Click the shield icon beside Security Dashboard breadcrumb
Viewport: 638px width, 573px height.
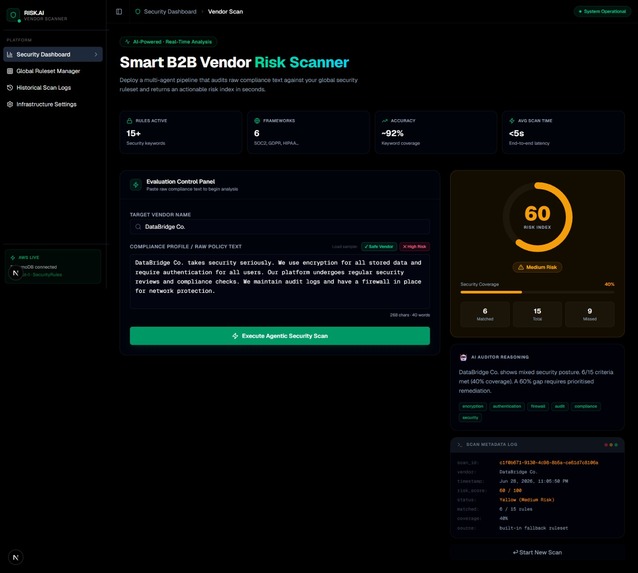(x=138, y=12)
